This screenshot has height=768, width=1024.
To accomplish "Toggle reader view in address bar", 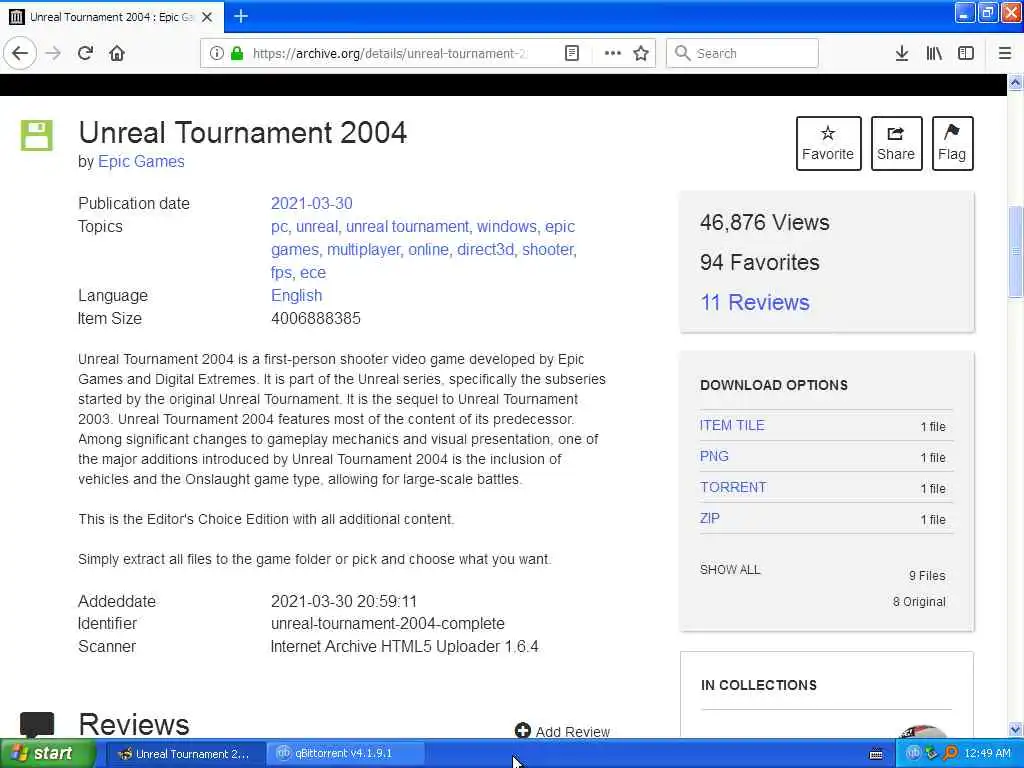I will (571, 53).
